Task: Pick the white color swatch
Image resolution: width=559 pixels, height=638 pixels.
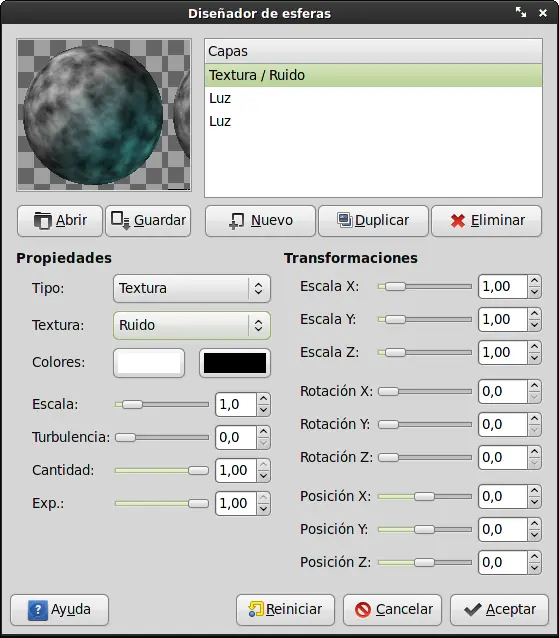Action: (149, 363)
